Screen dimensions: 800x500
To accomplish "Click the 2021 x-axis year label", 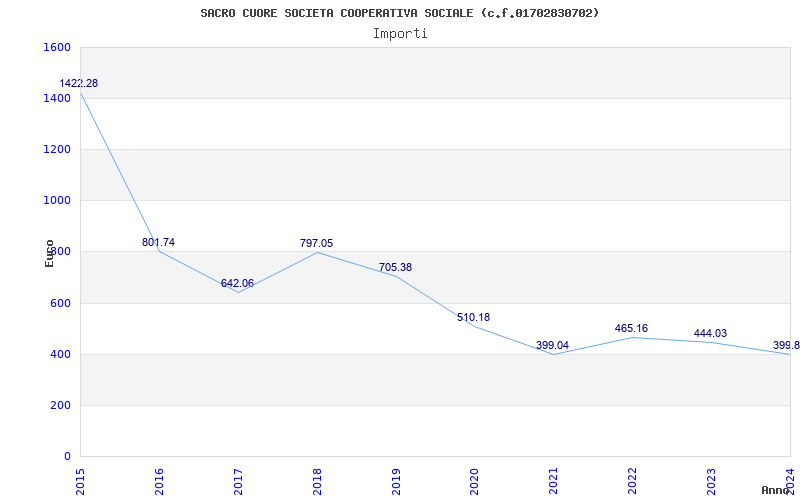I will point(554,481).
